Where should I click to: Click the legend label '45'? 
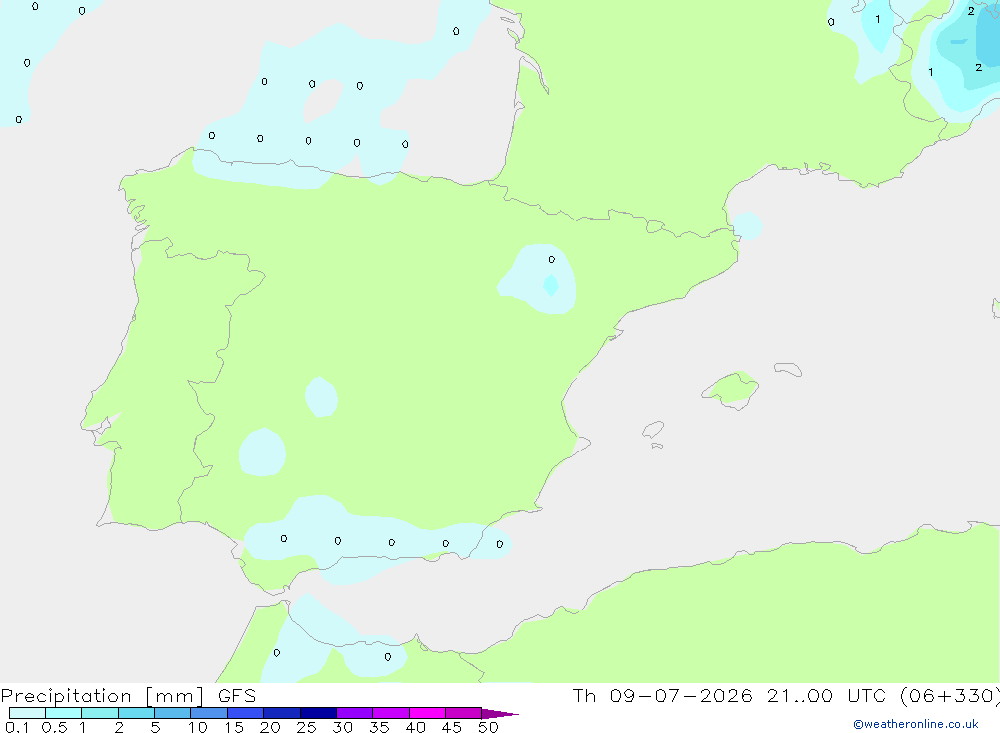click(x=452, y=727)
